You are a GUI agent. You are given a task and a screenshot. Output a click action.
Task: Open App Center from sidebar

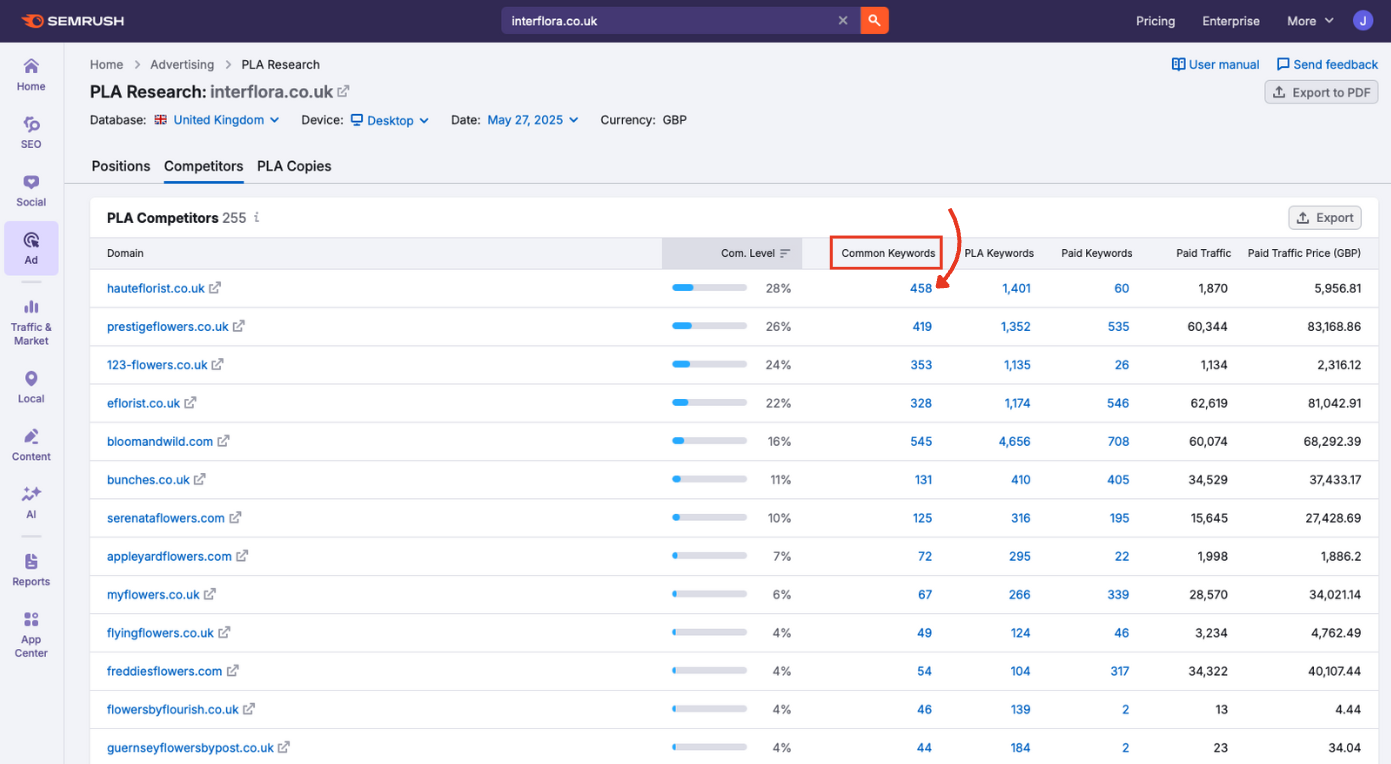pos(31,634)
